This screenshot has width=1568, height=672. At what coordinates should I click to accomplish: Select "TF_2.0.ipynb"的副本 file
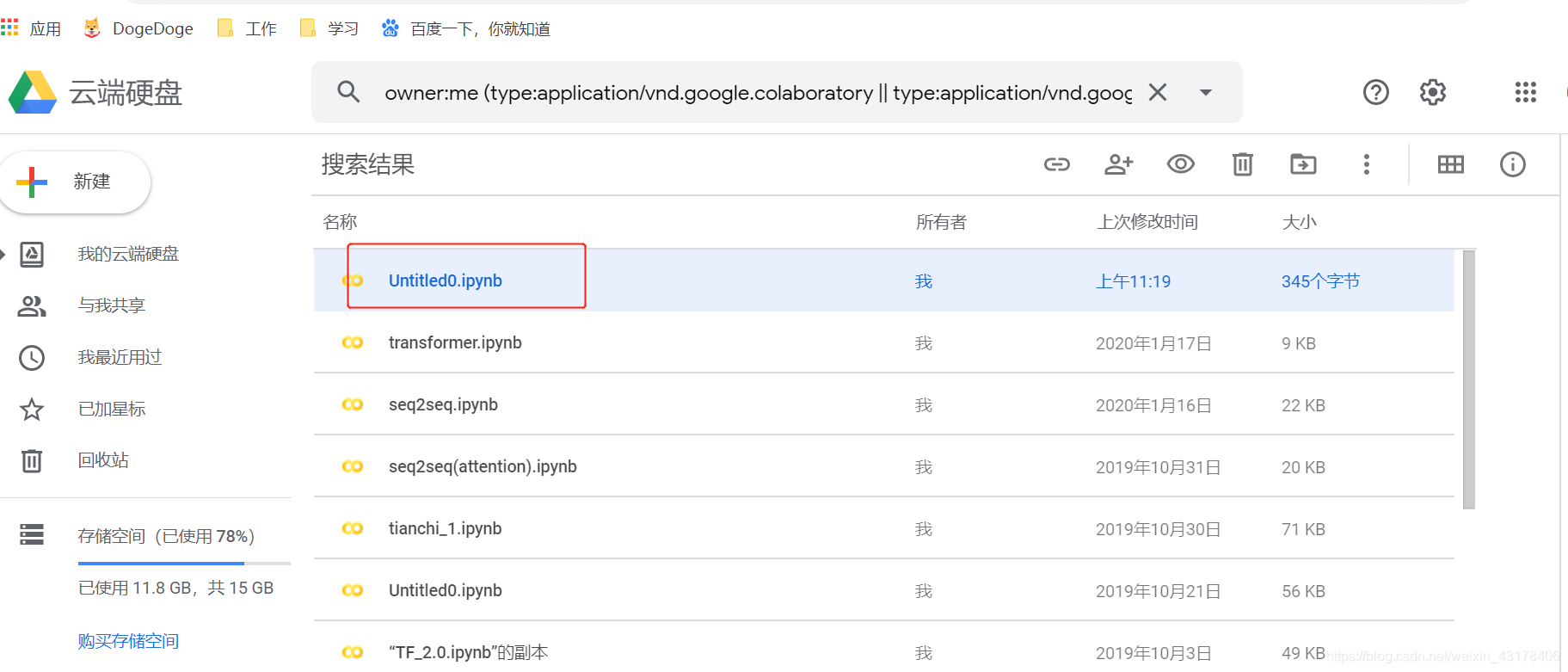coord(883,647)
